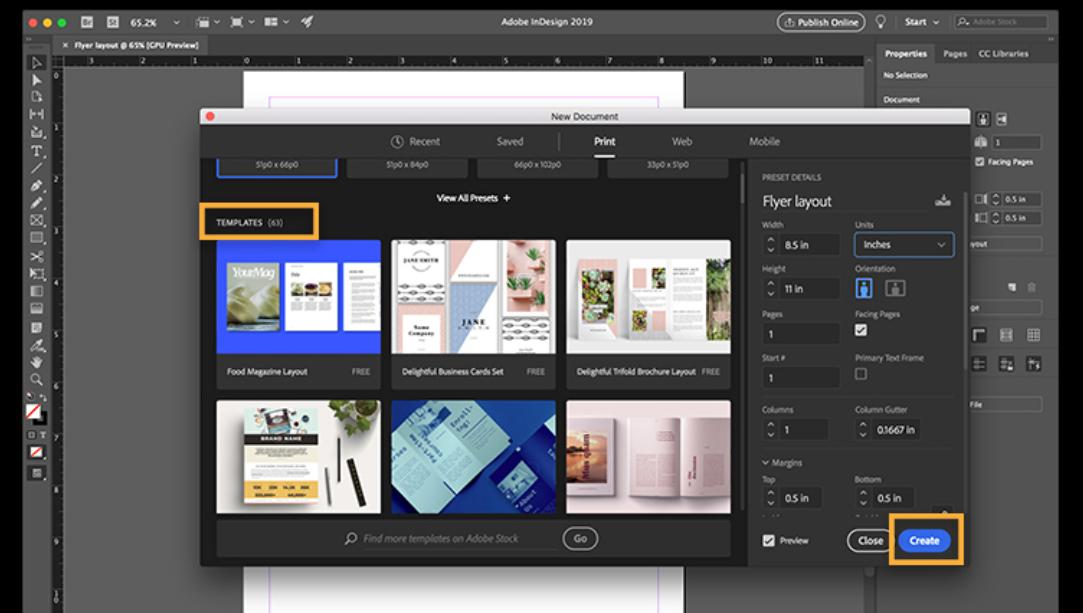Select the Pen tool
Viewport: 1083px width, 613px height.
37,186
